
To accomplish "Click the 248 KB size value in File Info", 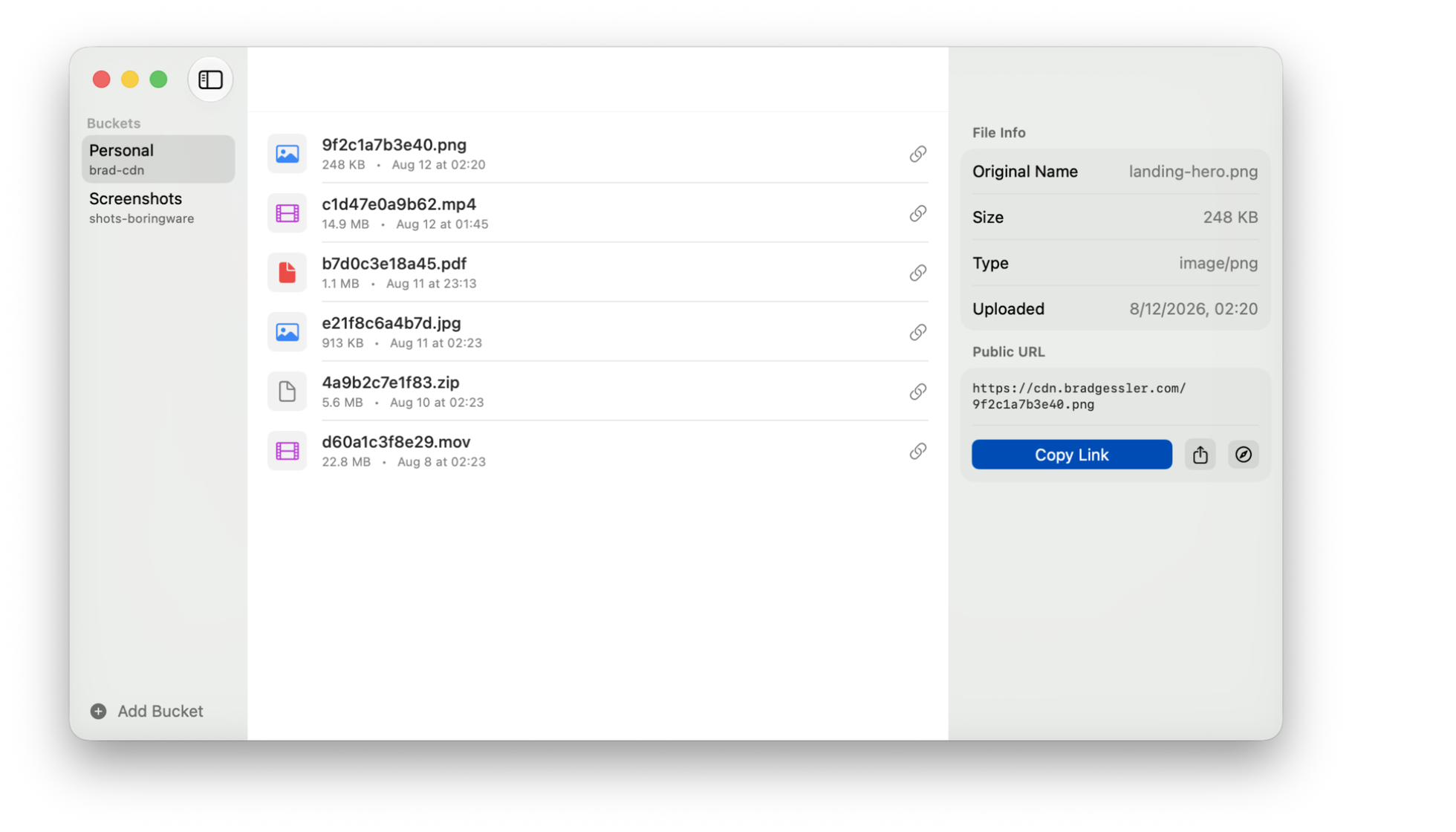I will click(x=1230, y=218).
